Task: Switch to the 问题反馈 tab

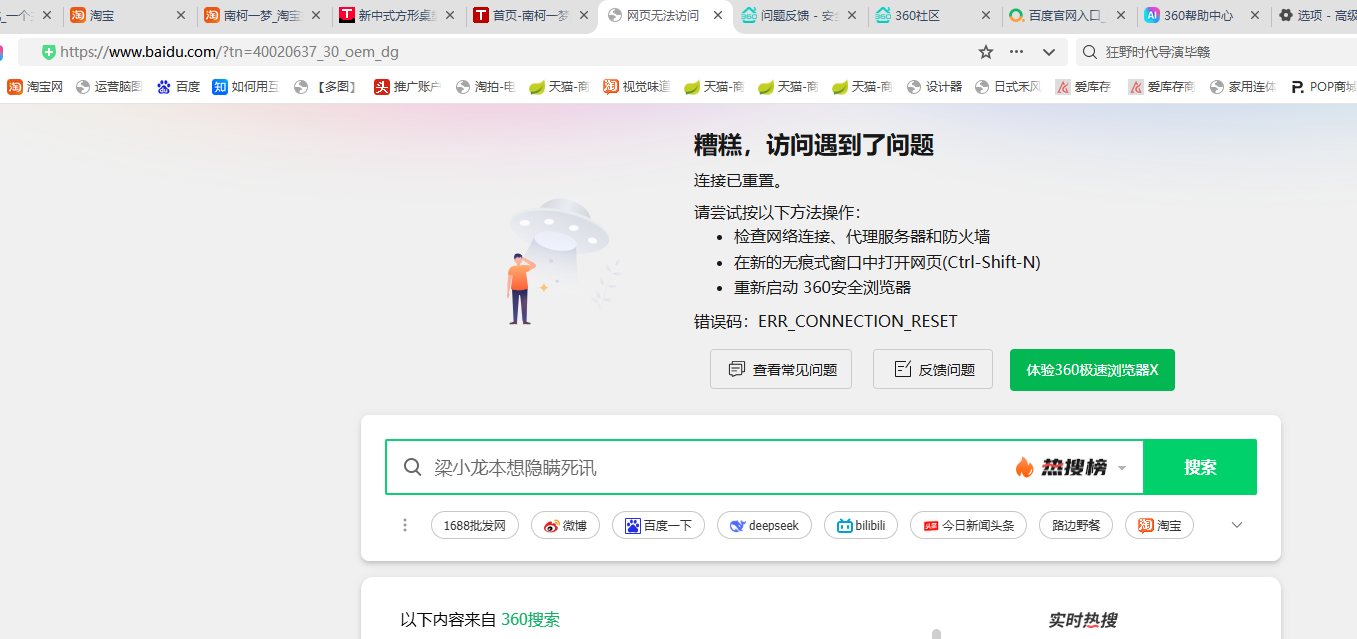Action: [x=799, y=15]
